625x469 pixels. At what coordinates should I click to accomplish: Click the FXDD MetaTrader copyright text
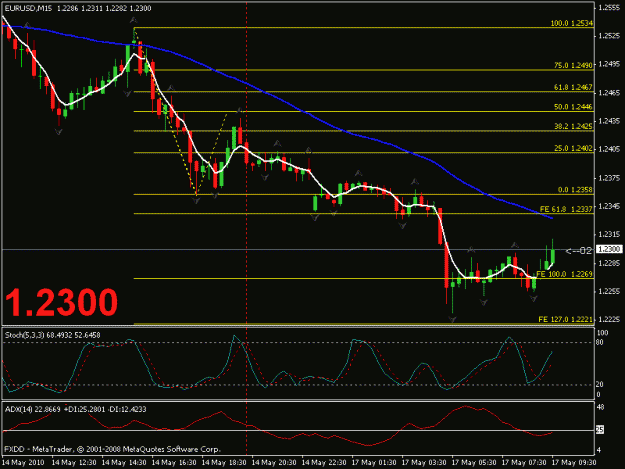[x=112, y=449]
